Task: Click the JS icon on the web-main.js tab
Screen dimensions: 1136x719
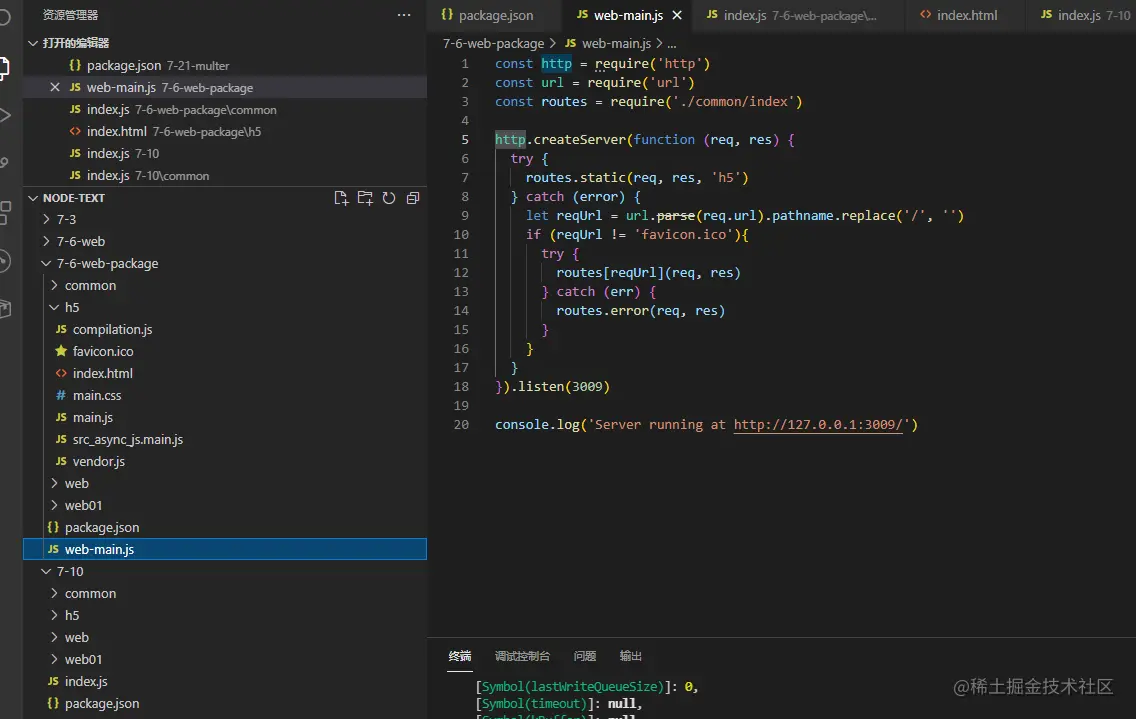Action: [x=582, y=14]
